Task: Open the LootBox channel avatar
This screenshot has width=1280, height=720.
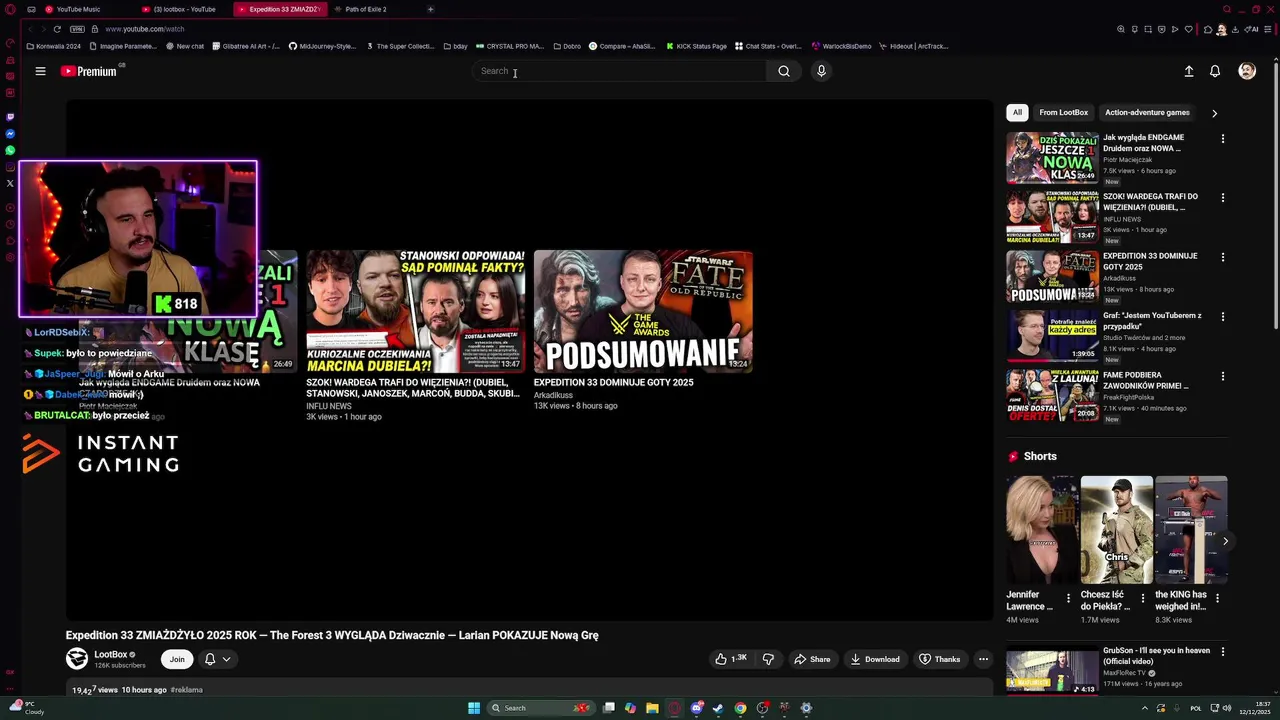Action: click(77, 659)
